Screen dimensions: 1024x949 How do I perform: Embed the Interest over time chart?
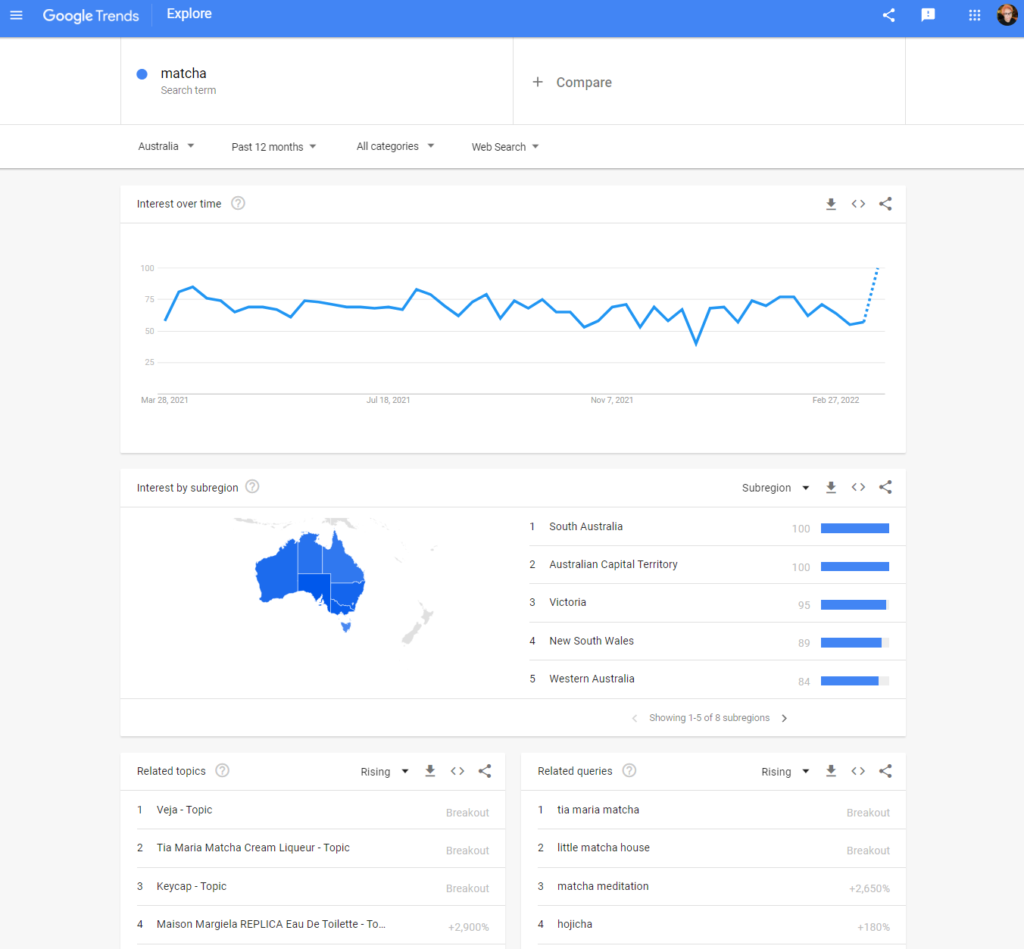pos(858,204)
